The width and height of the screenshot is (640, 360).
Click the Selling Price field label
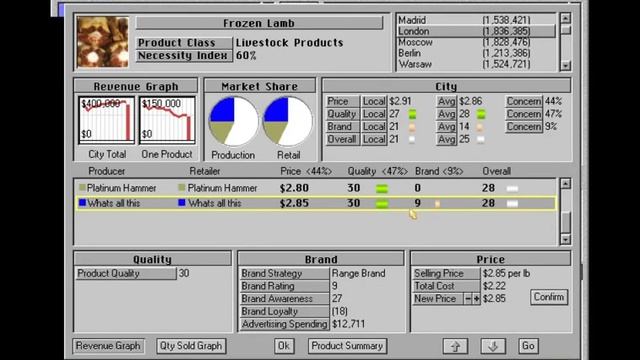(447, 273)
